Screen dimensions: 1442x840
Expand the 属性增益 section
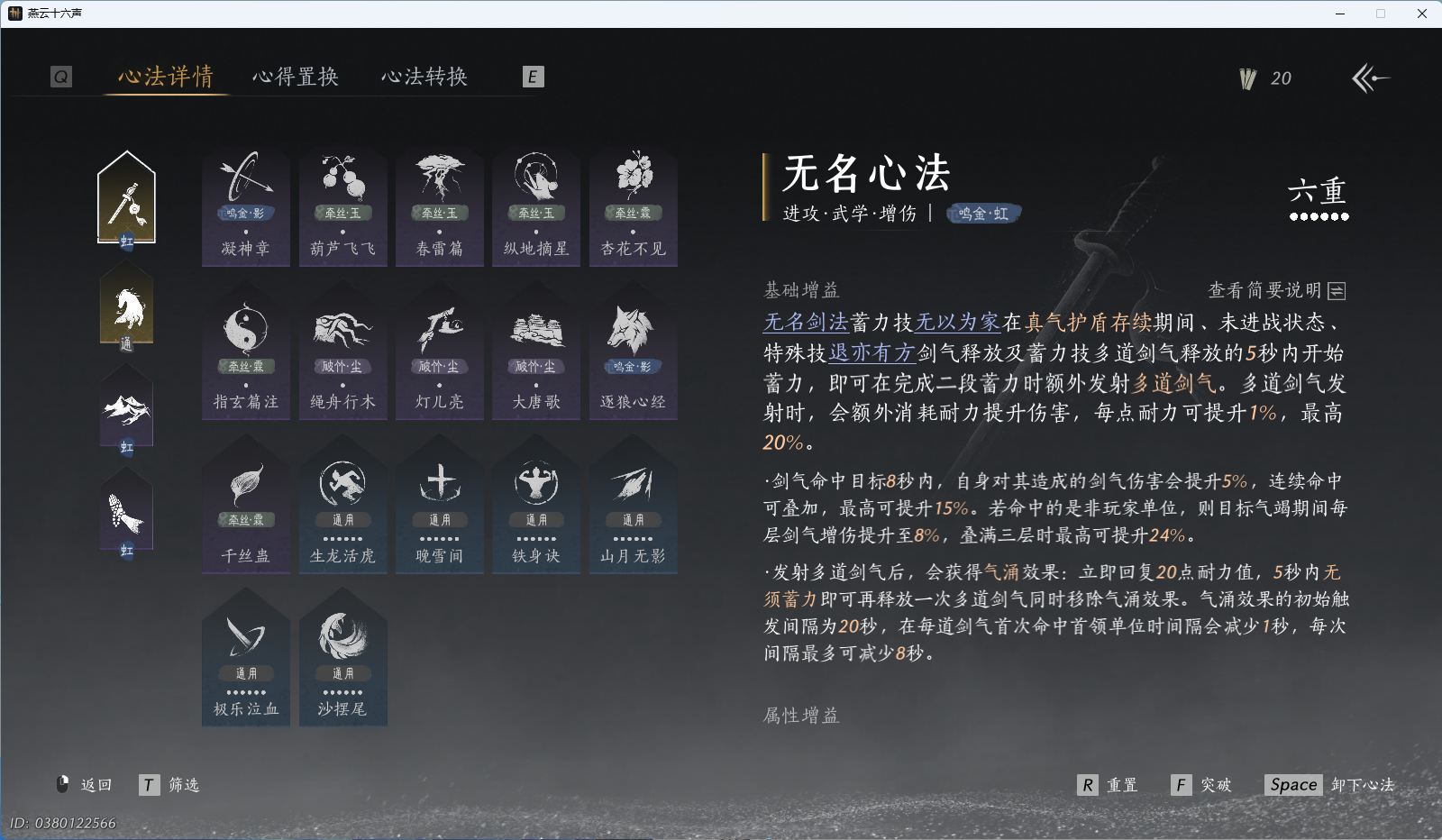(800, 717)
